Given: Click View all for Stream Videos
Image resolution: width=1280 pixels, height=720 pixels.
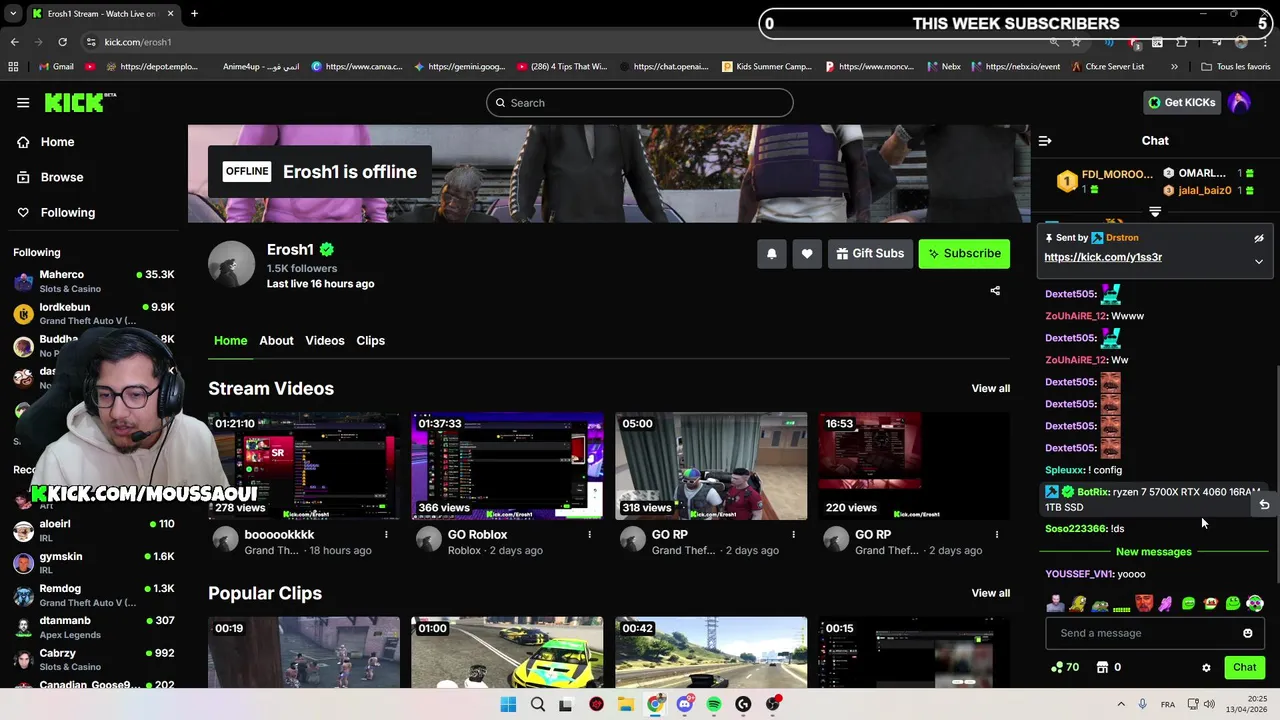Looking at the screenshot, I should [x=991, y=388].
